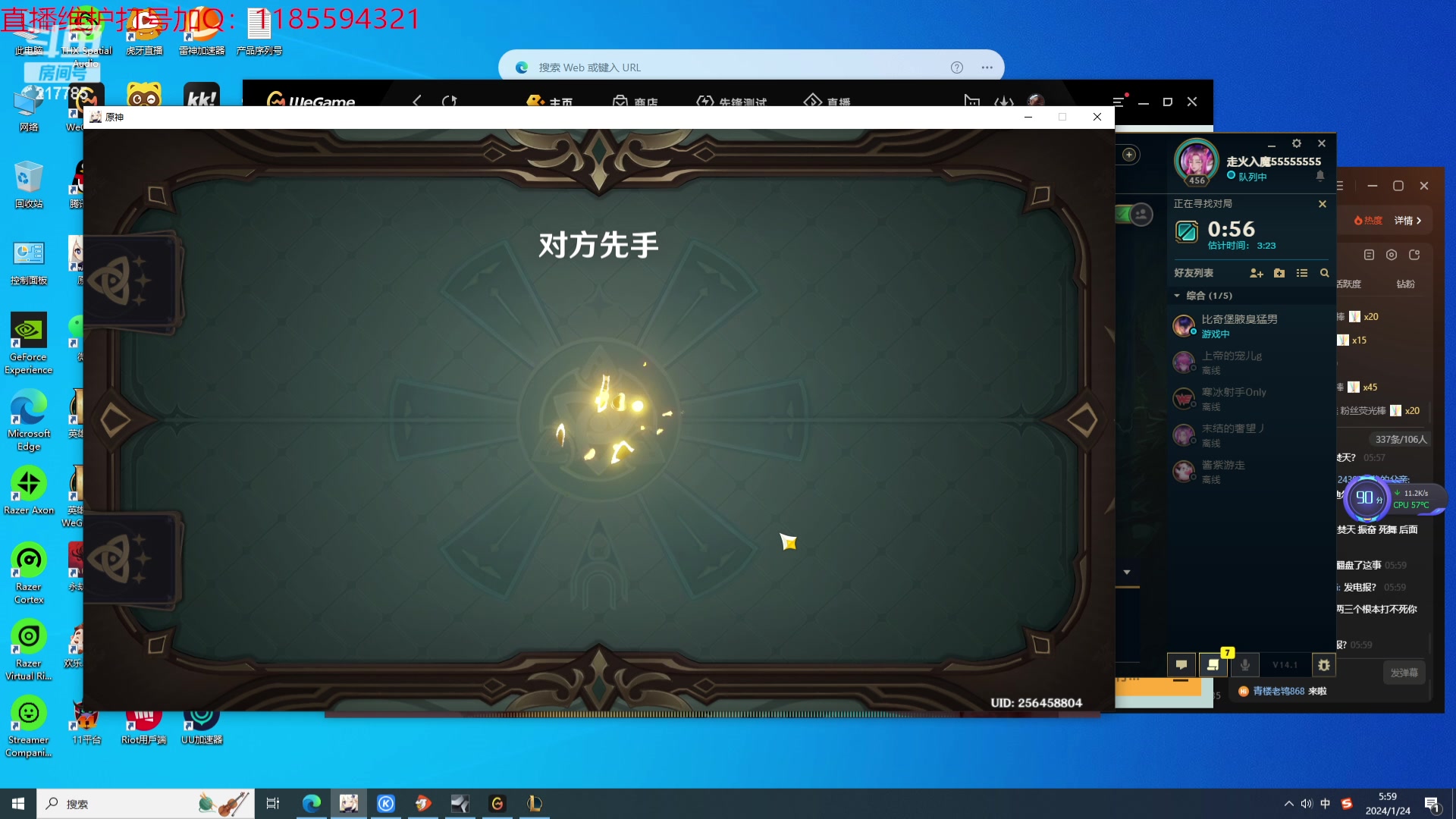The image size is (1456, 819).
Task: Show hidden system tray icons
Action: pyautogui.click(x=1289, y=804)
